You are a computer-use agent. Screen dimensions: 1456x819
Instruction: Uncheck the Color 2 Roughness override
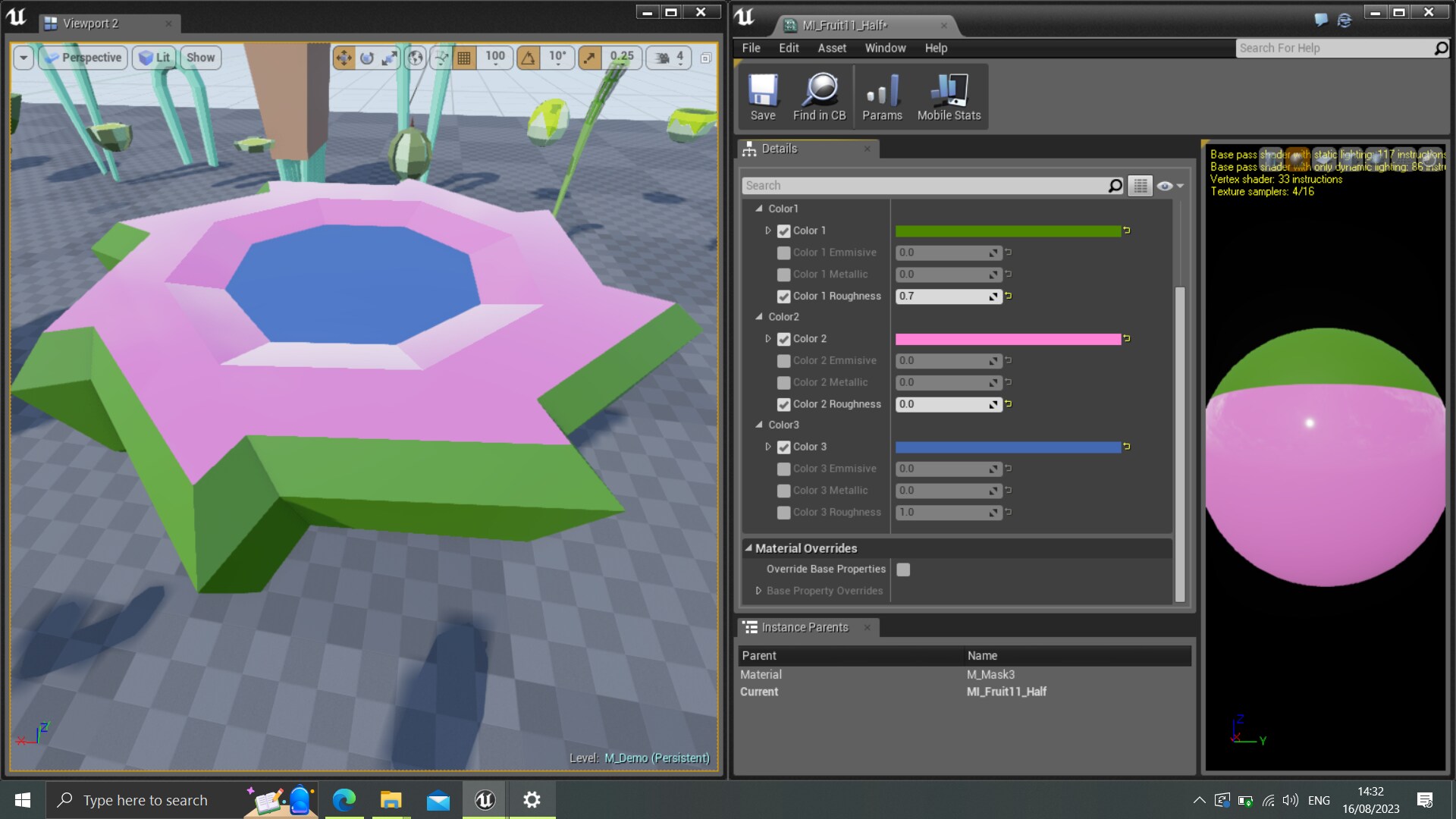[x=783, y=404]
